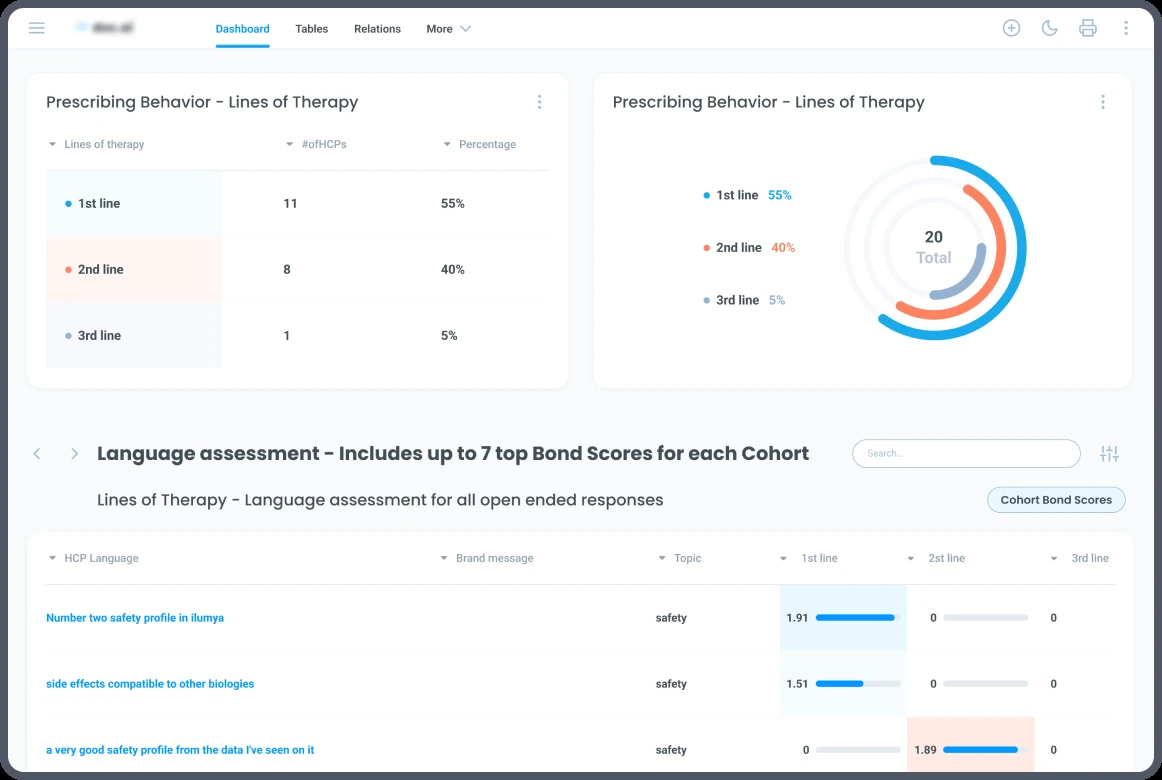Select the 1st line table row
The height and width of the screenshot is (780, 1162).
tap(297, 204)
